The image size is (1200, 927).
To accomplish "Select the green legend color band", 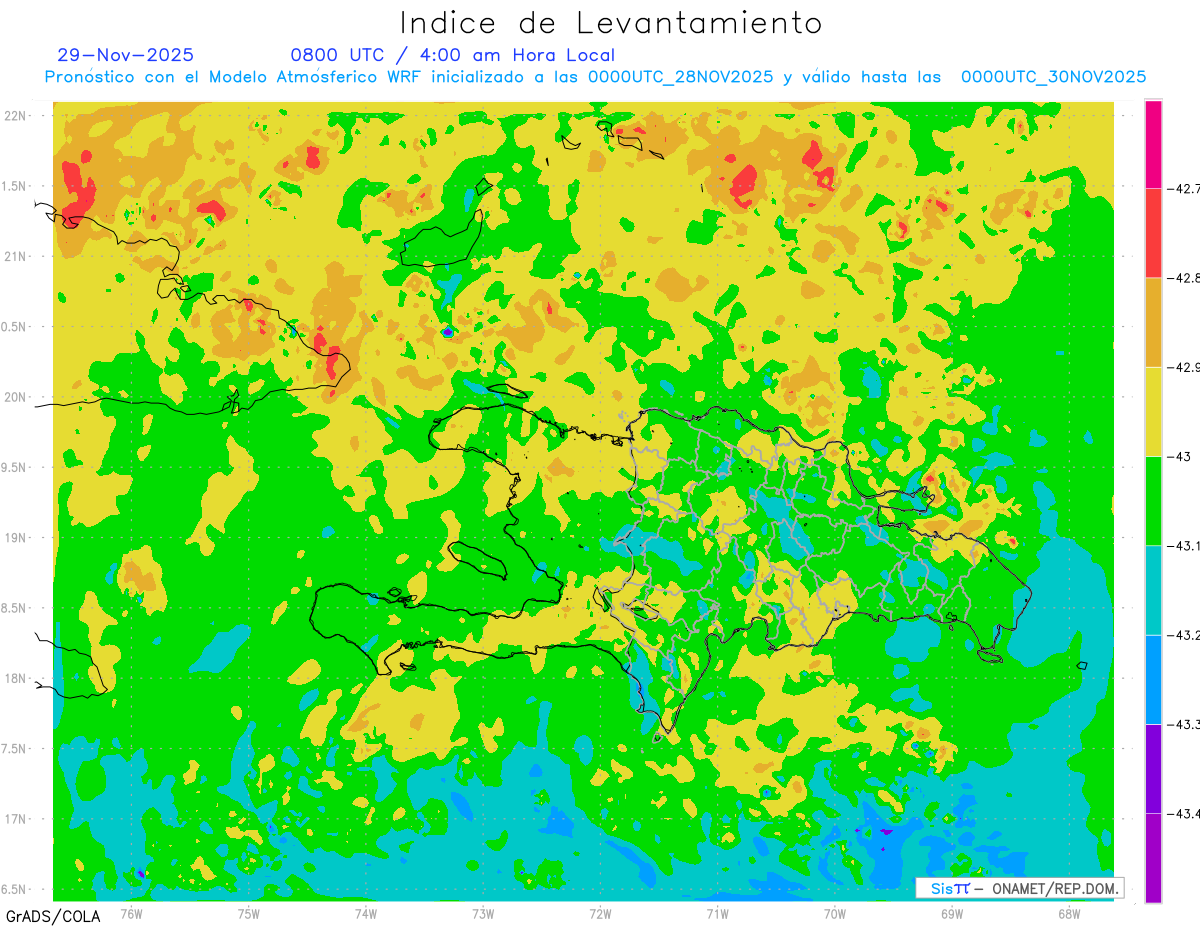I will tap(1153, 500).
